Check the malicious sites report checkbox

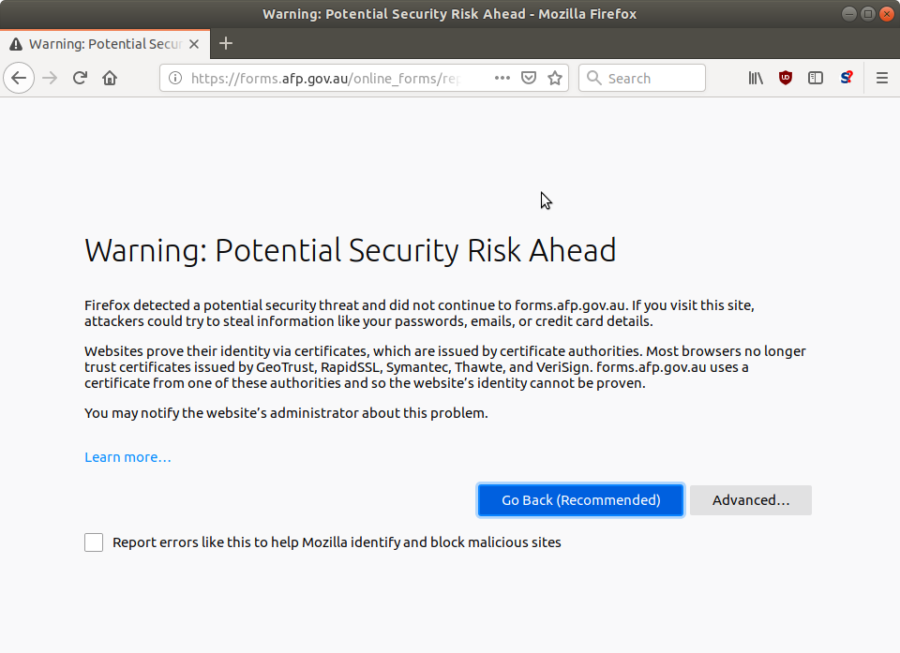click(x=93, y=542)
